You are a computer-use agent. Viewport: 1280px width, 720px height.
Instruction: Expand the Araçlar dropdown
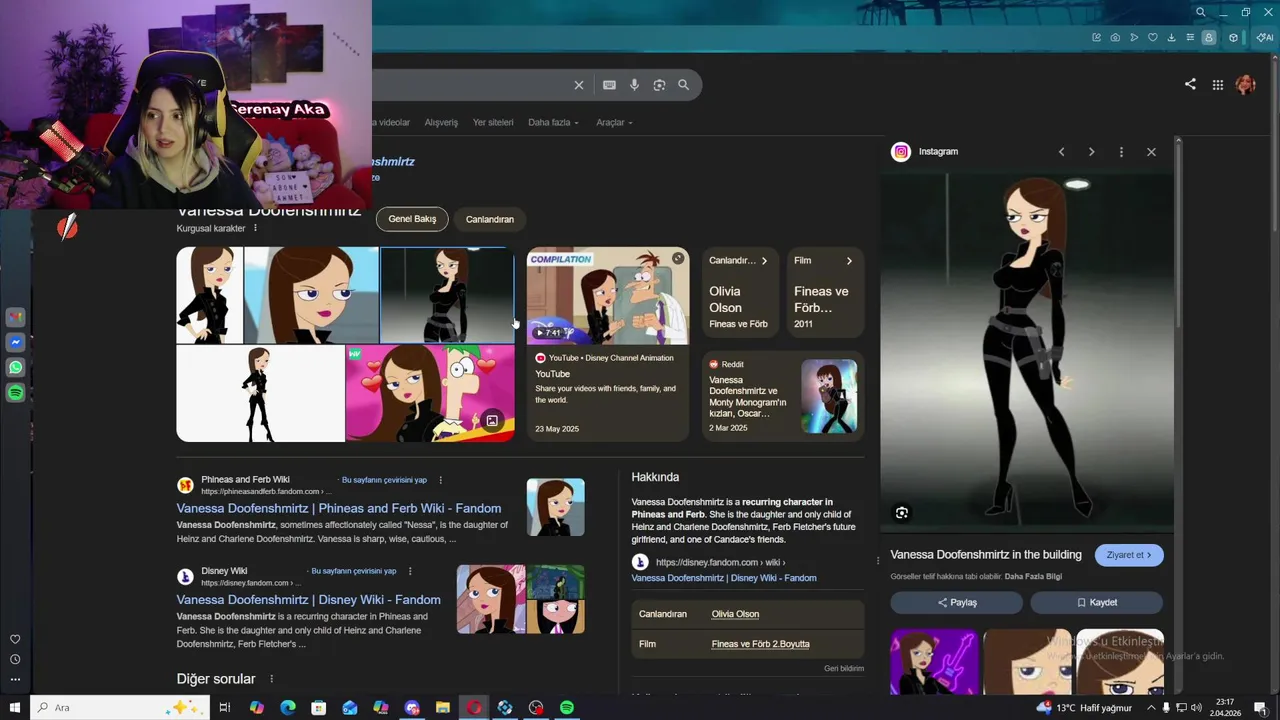point(614,122)
